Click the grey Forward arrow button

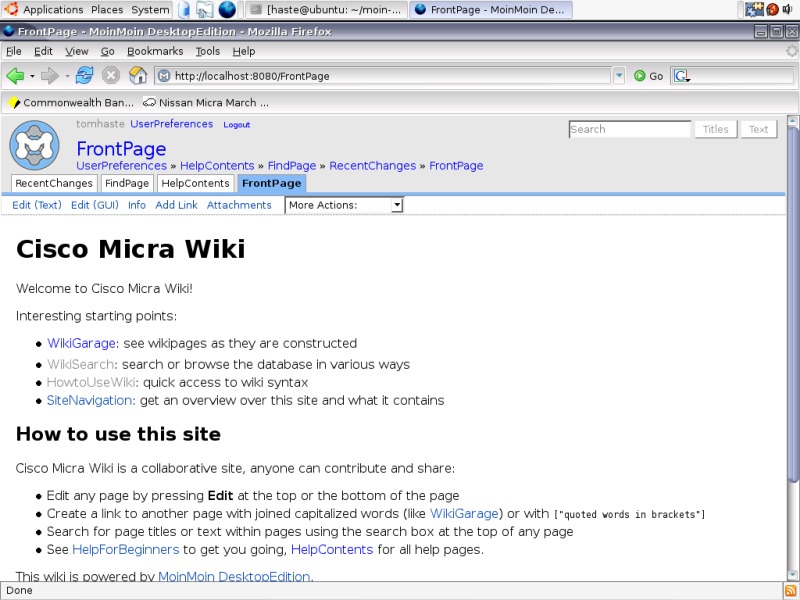tap(49, 76)
